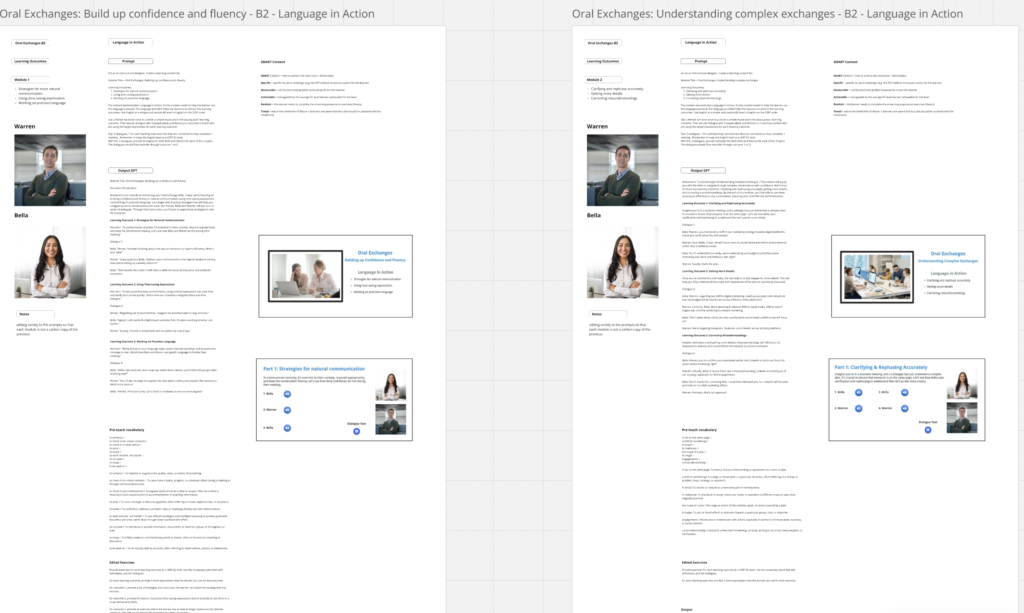
Task: Click the Module 2 label box
Action: click(x=603, y=79)
